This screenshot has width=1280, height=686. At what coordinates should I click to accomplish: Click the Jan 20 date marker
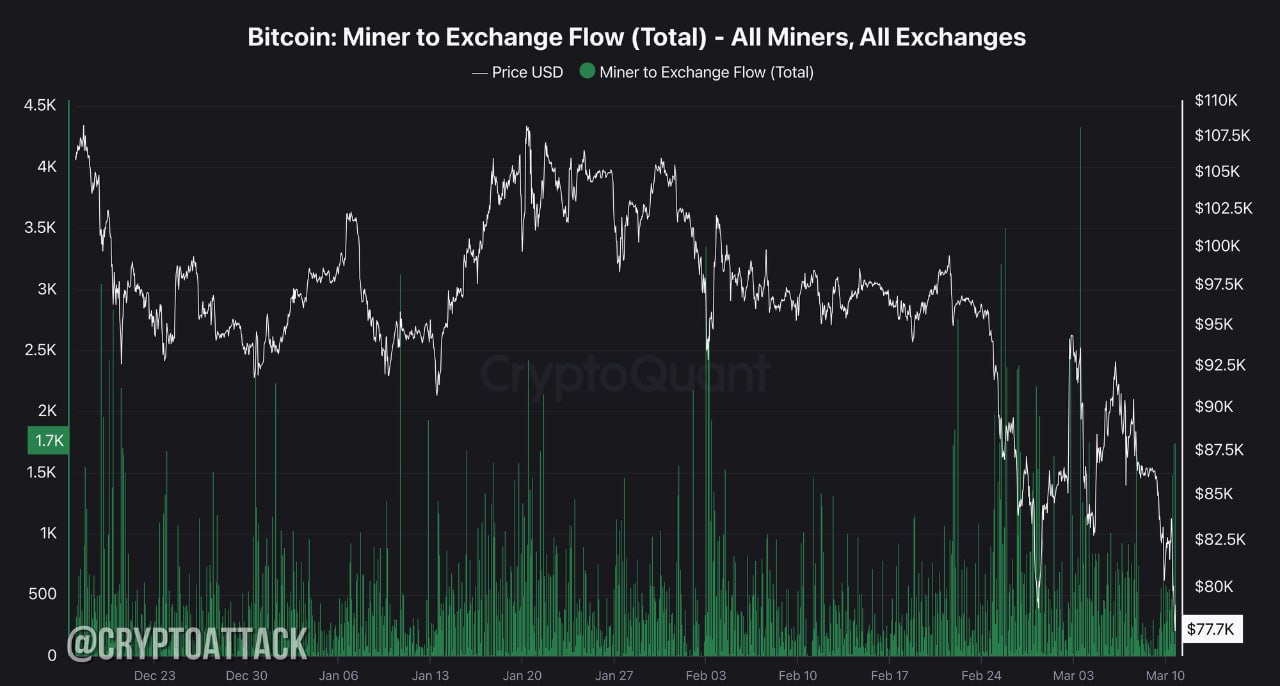point(522,676)
